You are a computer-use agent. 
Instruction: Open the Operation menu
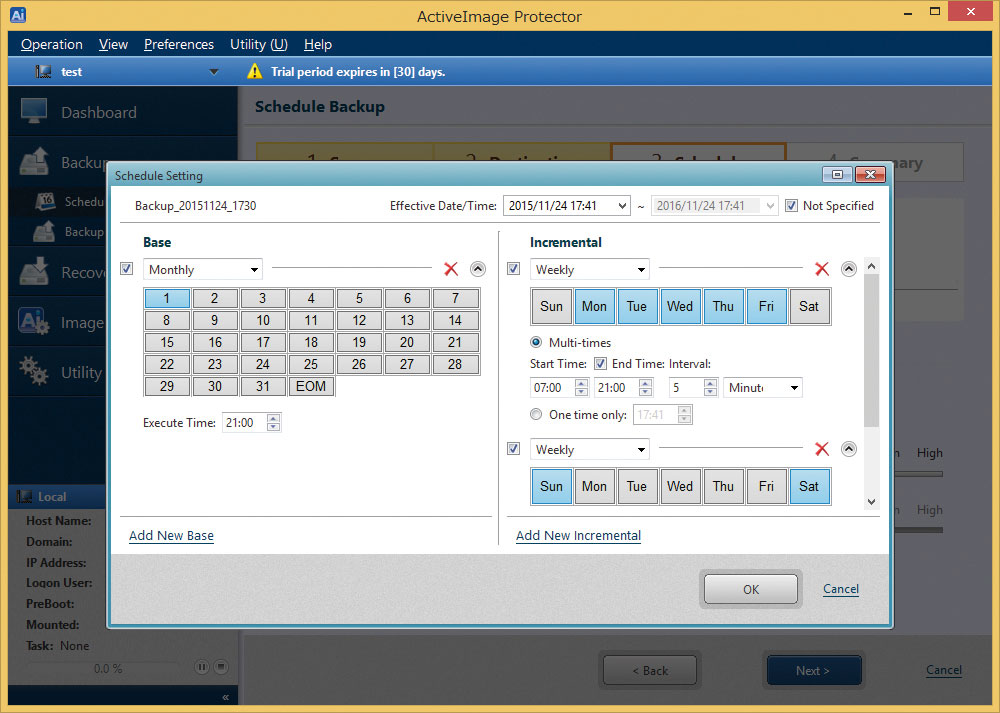pyautogui.click(x=52, y=44)
